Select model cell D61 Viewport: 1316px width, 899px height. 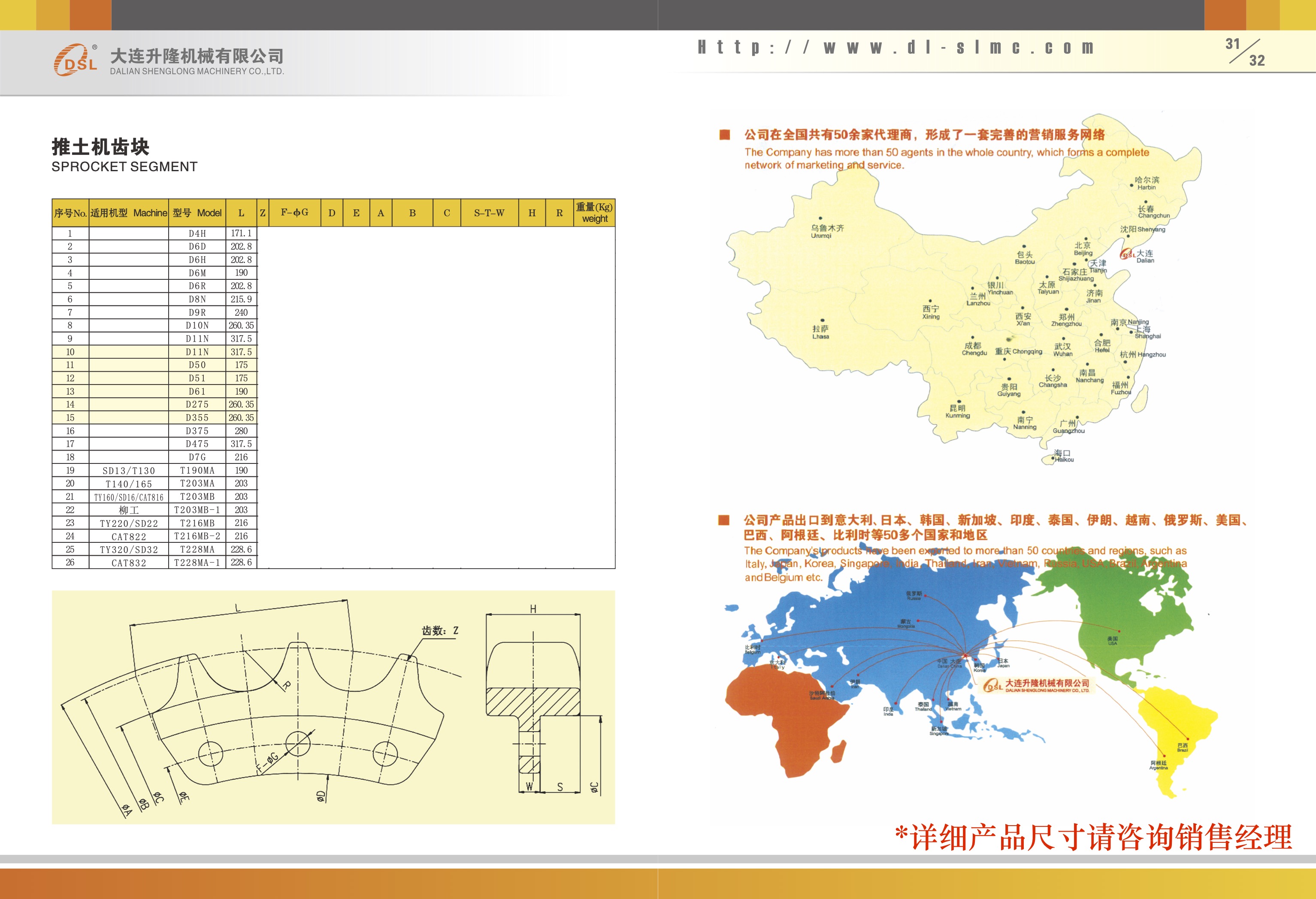pos(197,391)
